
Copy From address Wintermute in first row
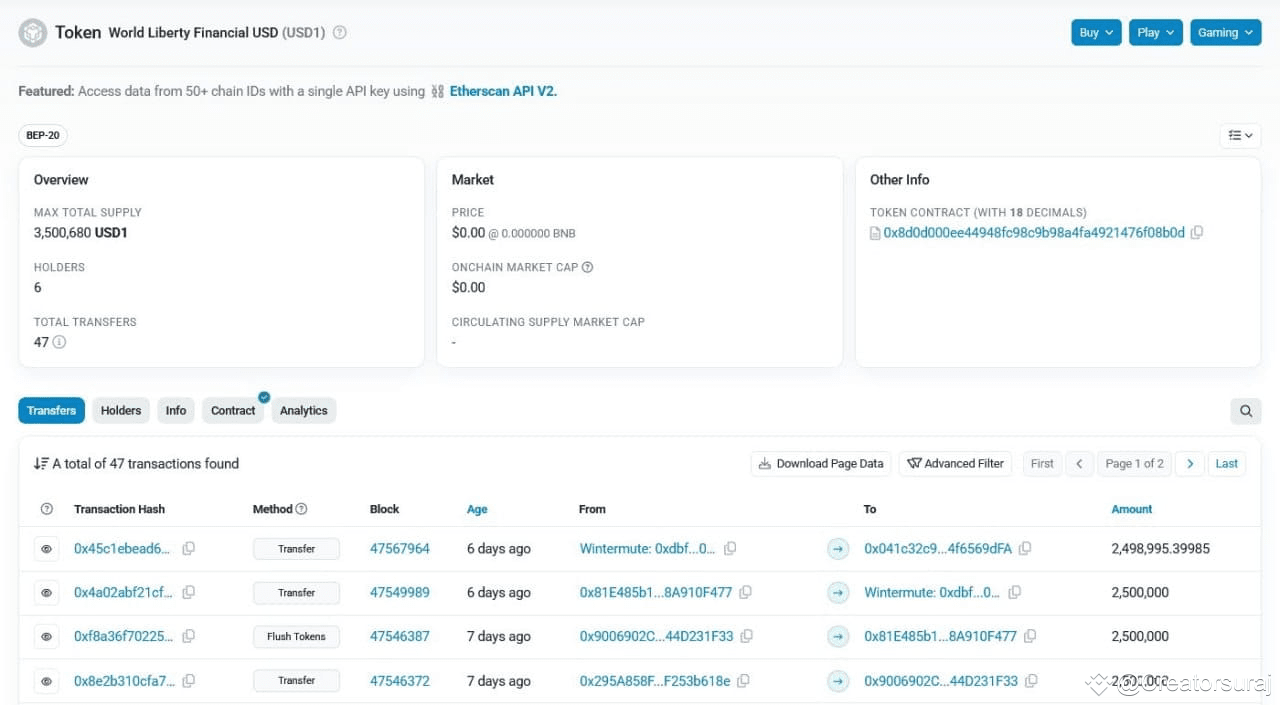(x=730, y=548)
